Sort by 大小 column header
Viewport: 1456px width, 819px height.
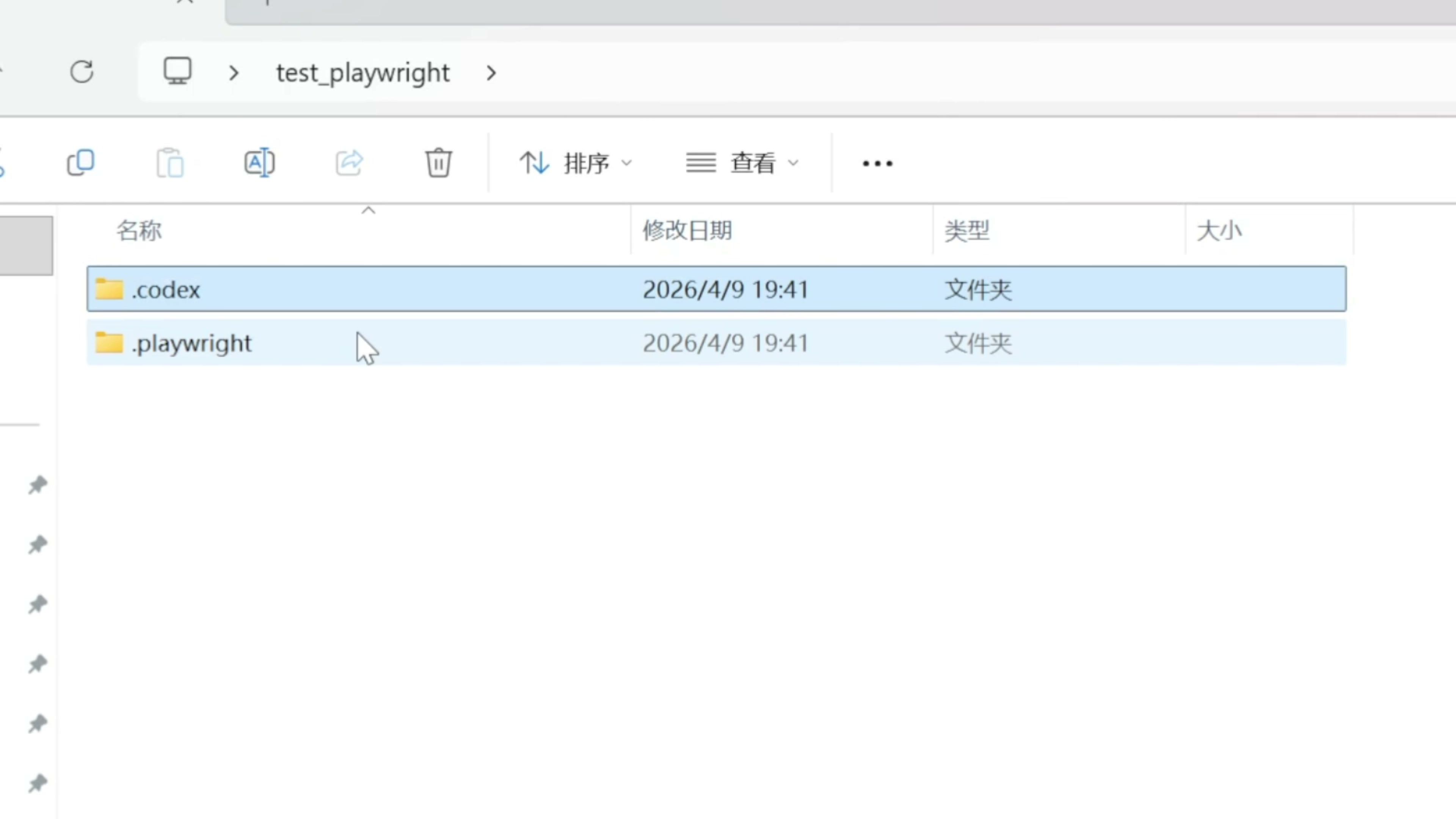pos(1219,231)
